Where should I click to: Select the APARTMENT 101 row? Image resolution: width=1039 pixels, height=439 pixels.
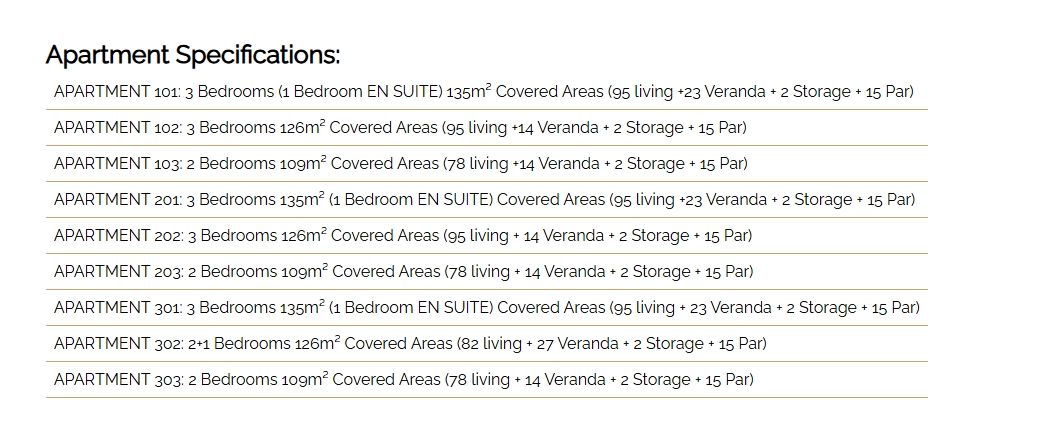[483, 92]
